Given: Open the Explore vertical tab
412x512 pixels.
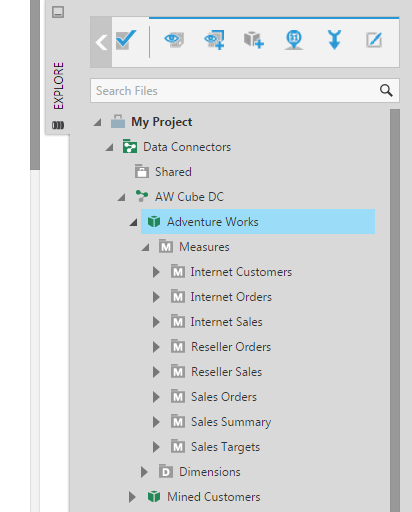Looking at the screenshot, I should [58, 86].
